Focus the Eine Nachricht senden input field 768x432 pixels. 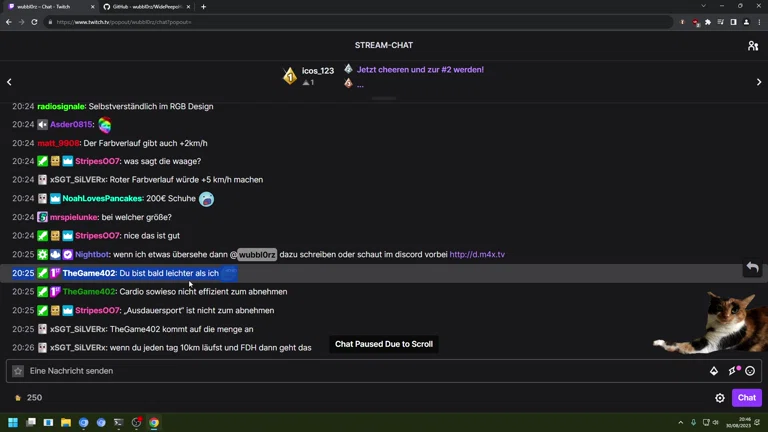(360, 371)
